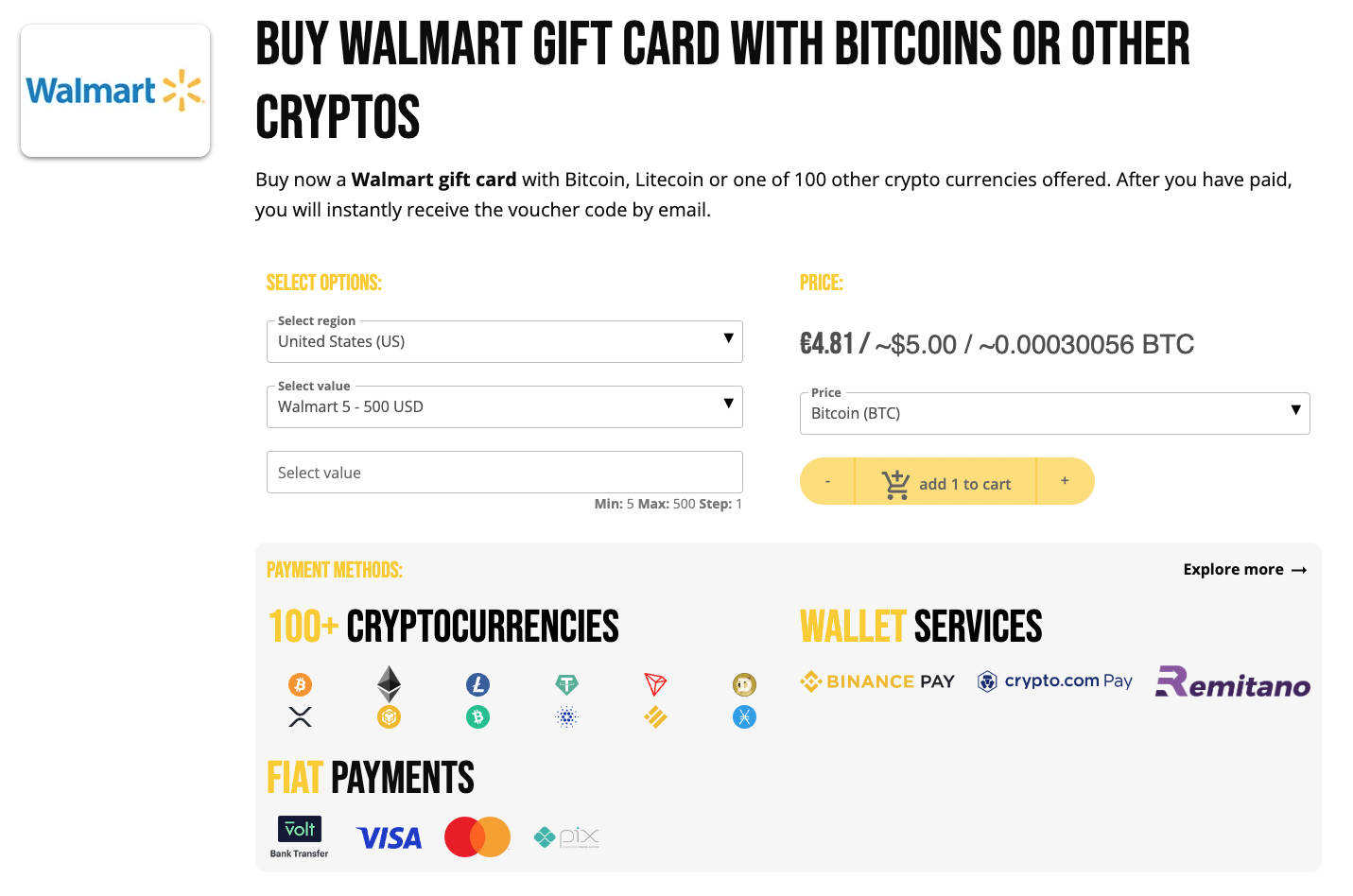Decrease quantity with the minus button
Viewport: 1353px width, 896px height.
coord(827,482)
